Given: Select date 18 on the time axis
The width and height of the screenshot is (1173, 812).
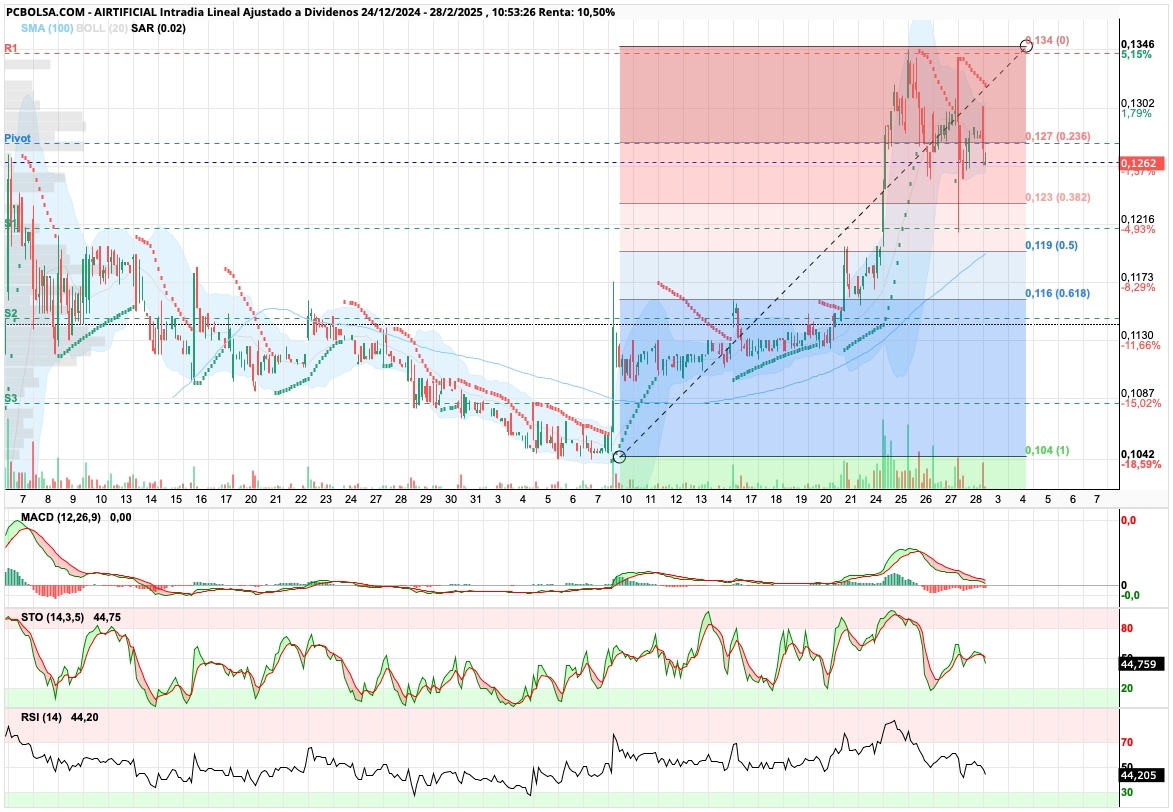Looking at the screenshot, I should pos(776,499).
